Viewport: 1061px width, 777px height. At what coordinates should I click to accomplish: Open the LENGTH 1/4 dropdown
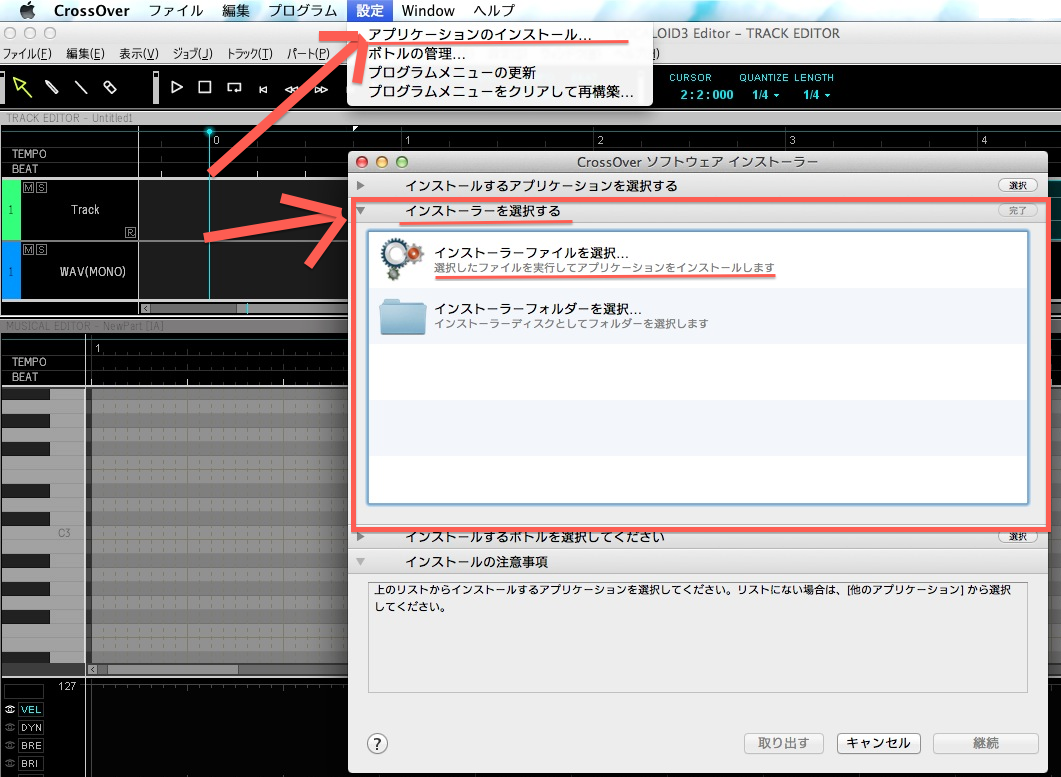tap(816, 95)
